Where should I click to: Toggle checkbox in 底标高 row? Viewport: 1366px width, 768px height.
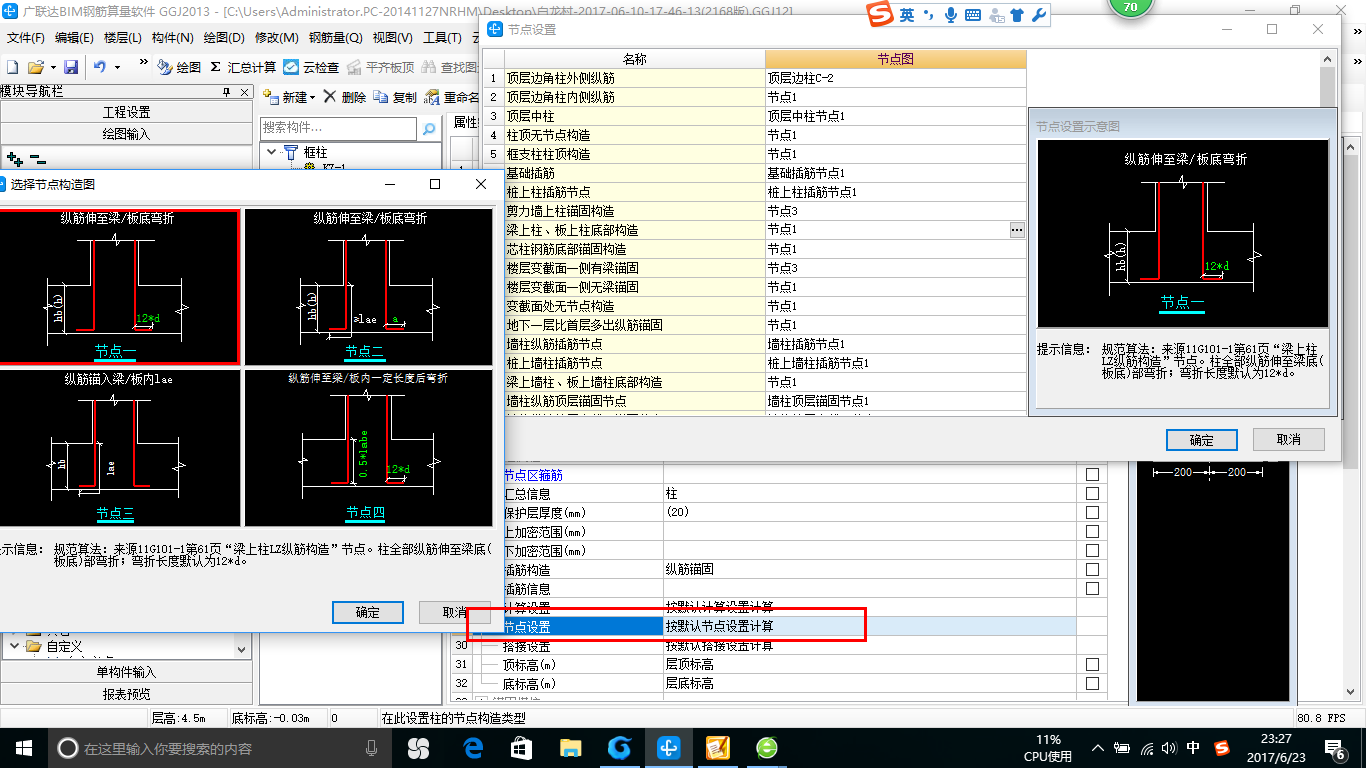1092,683
